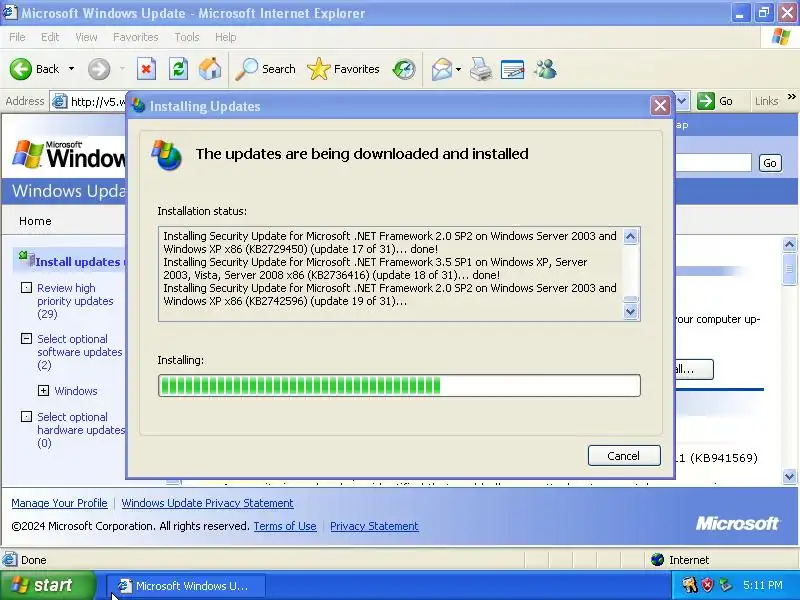Toggle the Review high priority updates box
800x600 pixels.
pyautogui.click(x=26, y=287)
